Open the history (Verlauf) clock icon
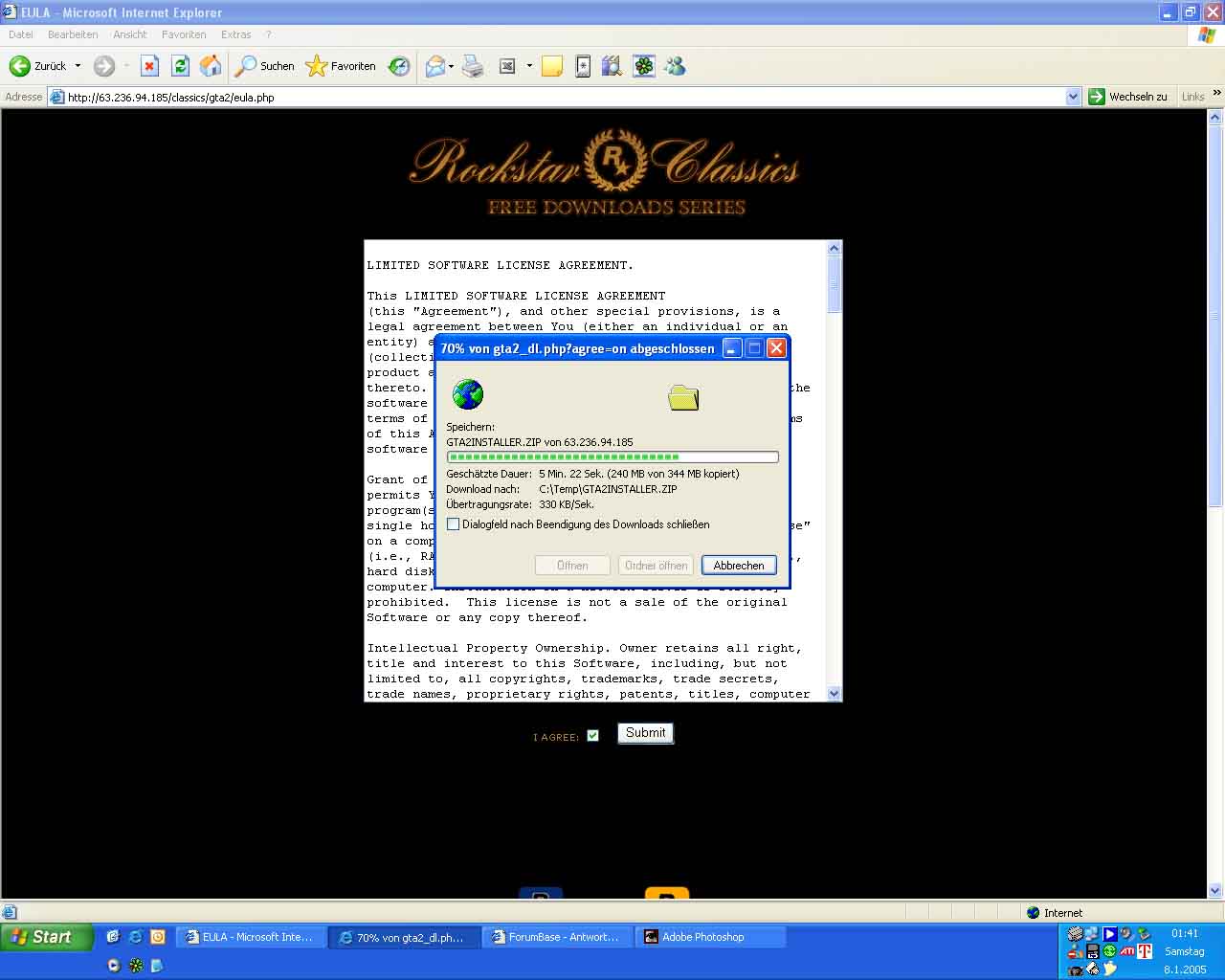The height and width of the screenshot is (980, 1225). pos(399,66)
